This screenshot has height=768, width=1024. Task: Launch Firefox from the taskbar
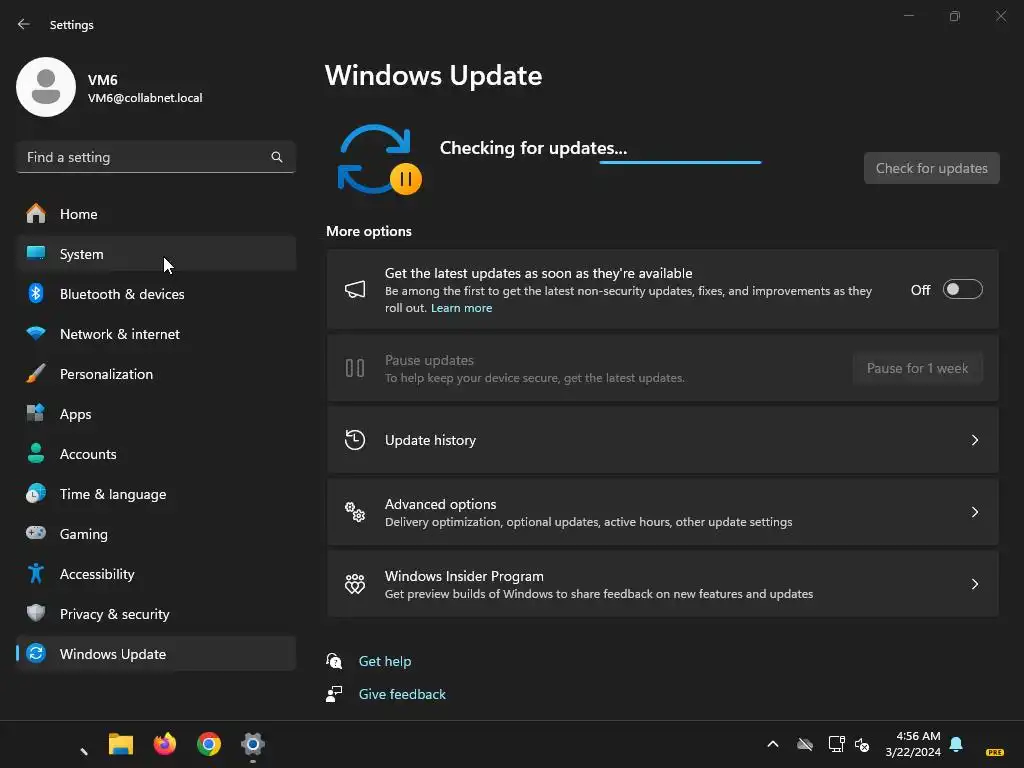coord(165,744)
